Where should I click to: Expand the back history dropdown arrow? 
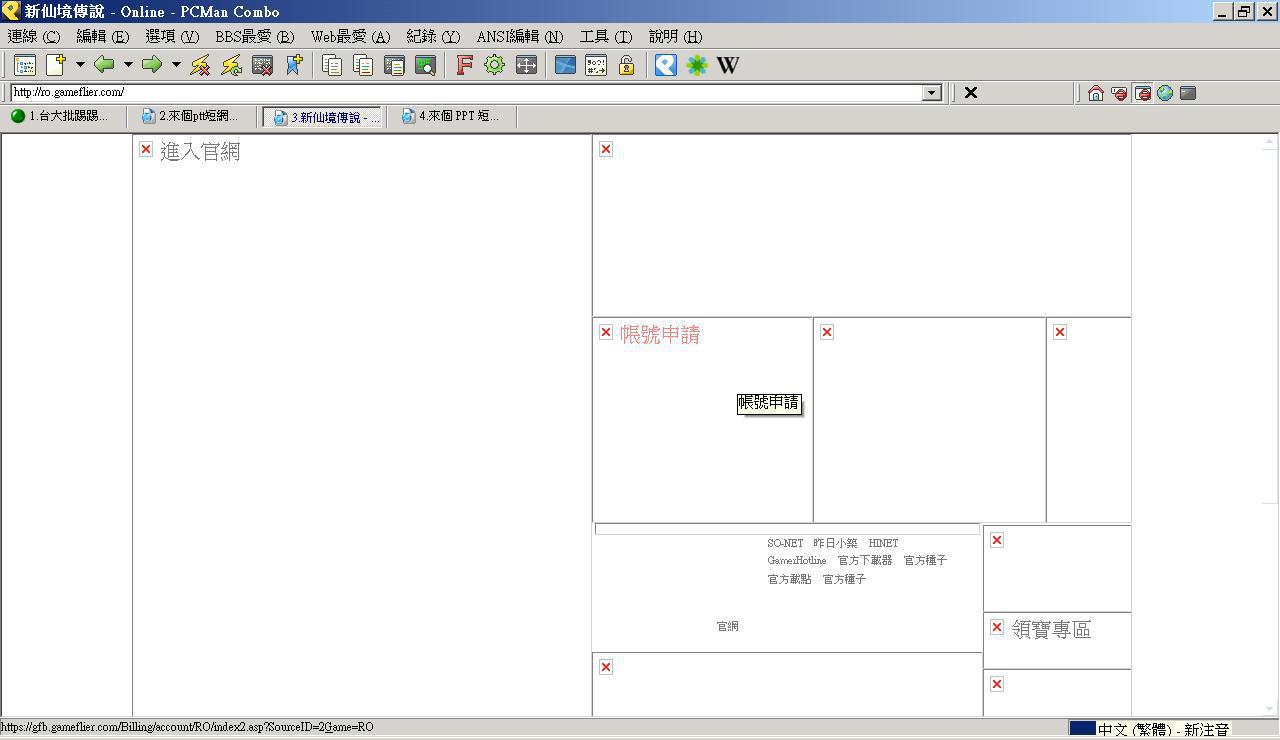coord(128,65)
